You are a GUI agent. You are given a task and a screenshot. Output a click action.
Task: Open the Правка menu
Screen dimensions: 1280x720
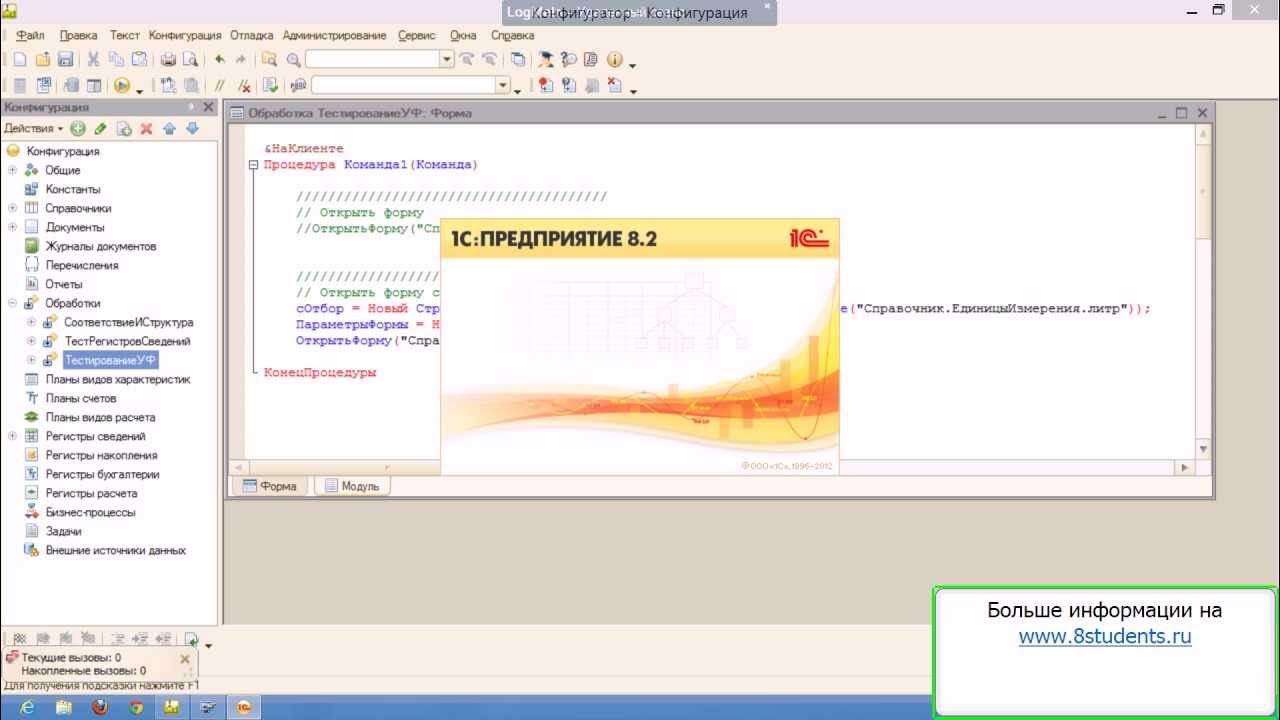point(78,35)
